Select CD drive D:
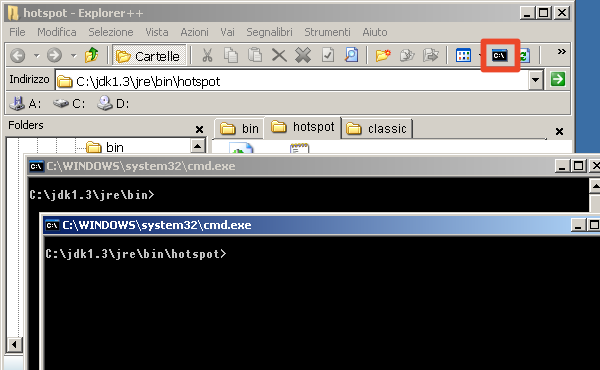 (113, 104)
